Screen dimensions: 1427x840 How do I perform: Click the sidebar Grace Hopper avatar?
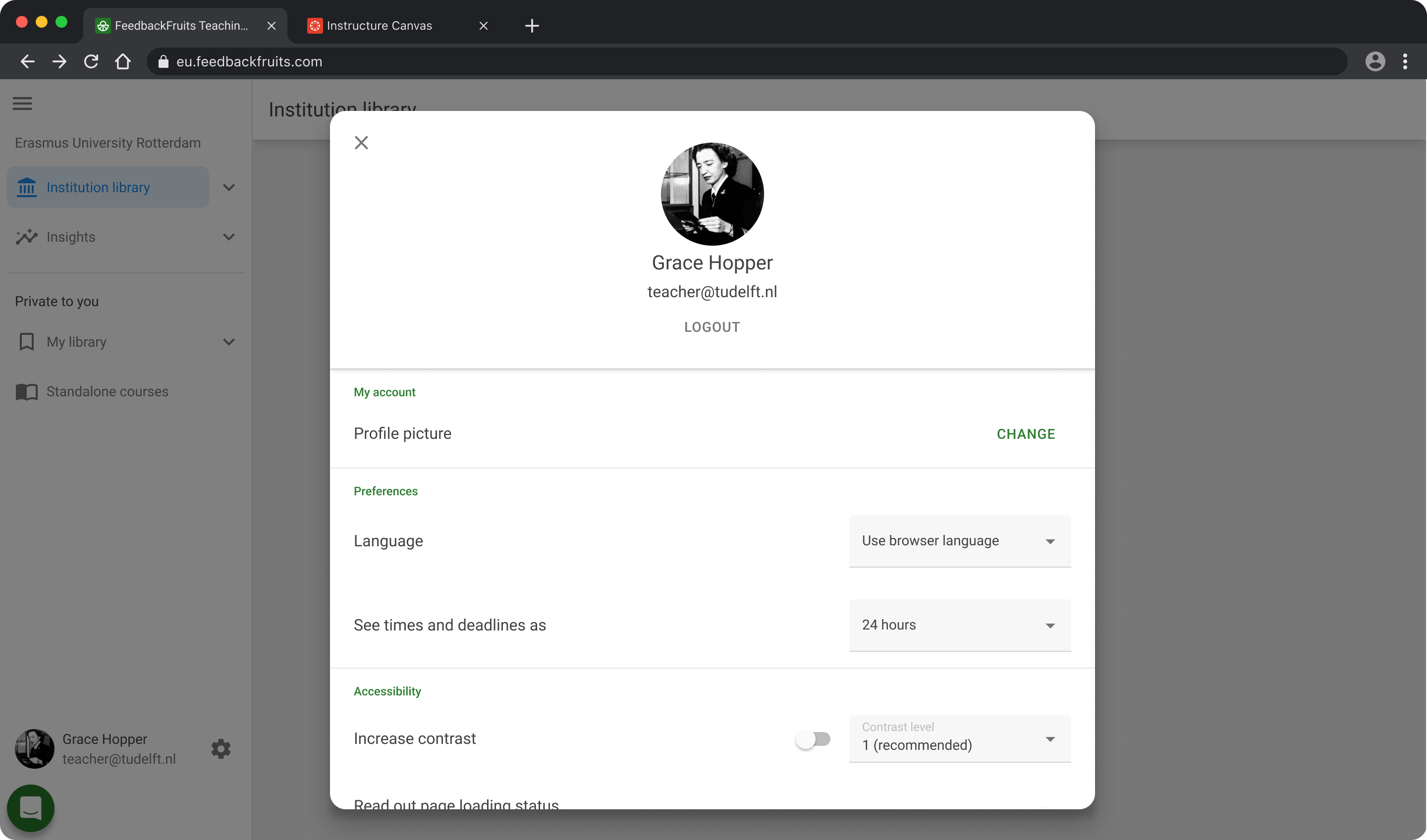point(35,748)
